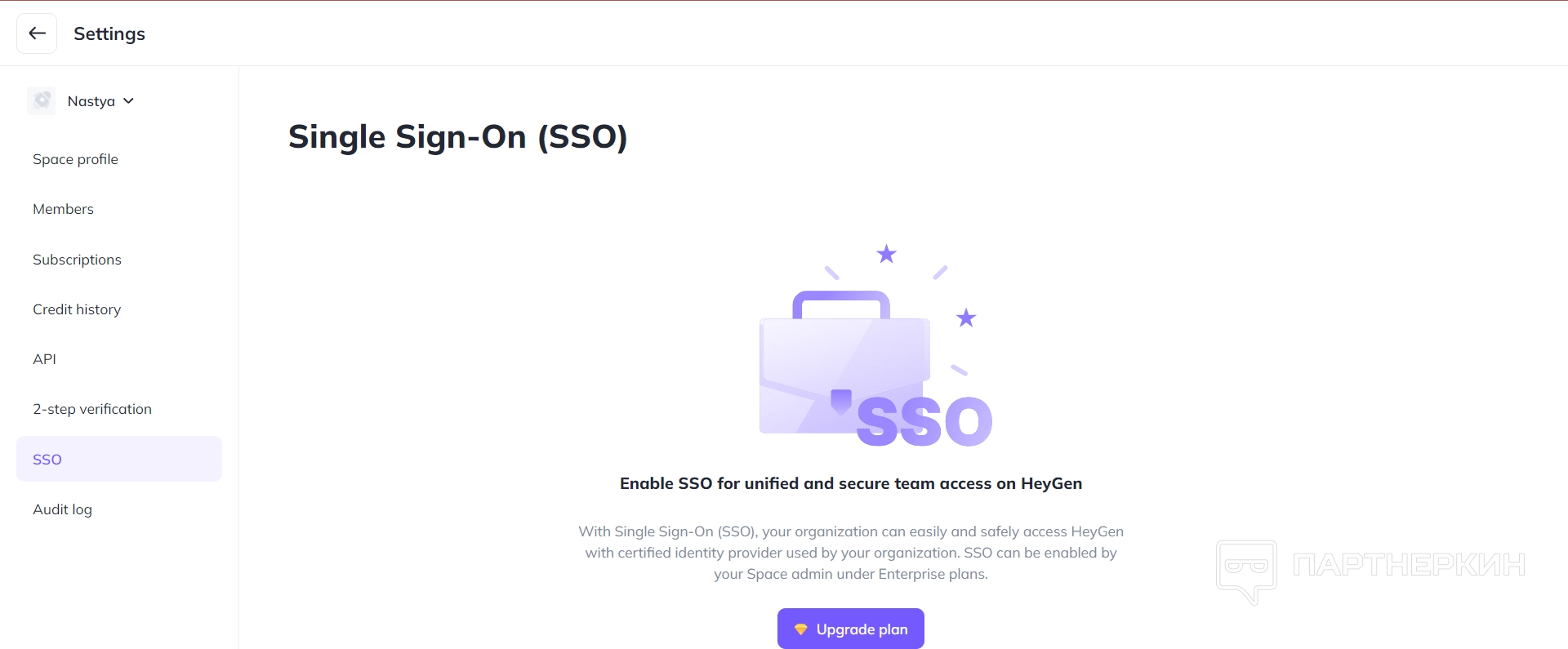
Task: Expand the Nastya workspace dropdown chevron
Action: (129, 101)
